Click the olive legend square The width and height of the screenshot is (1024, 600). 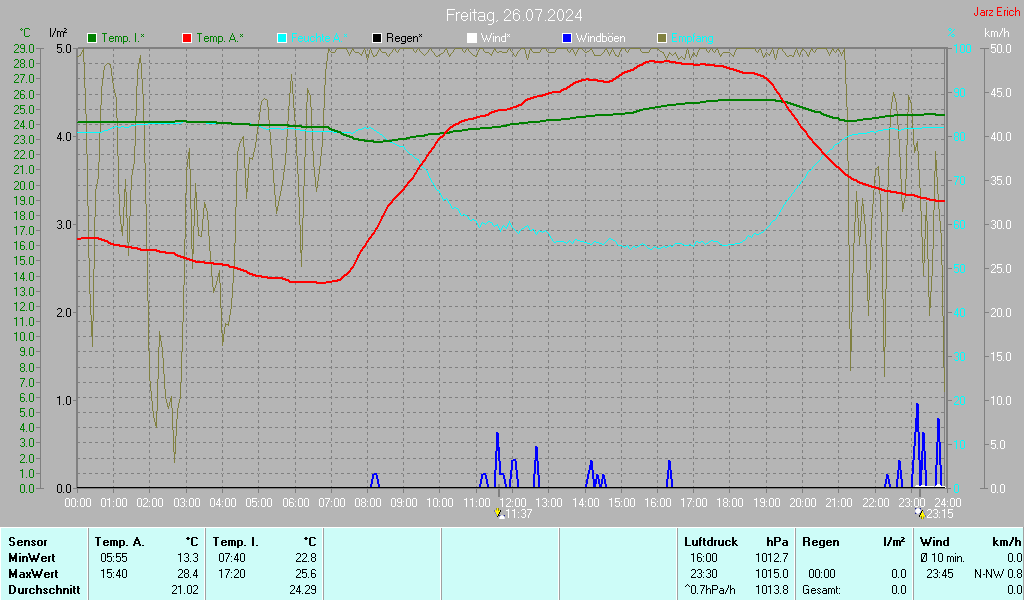[661, 38]
